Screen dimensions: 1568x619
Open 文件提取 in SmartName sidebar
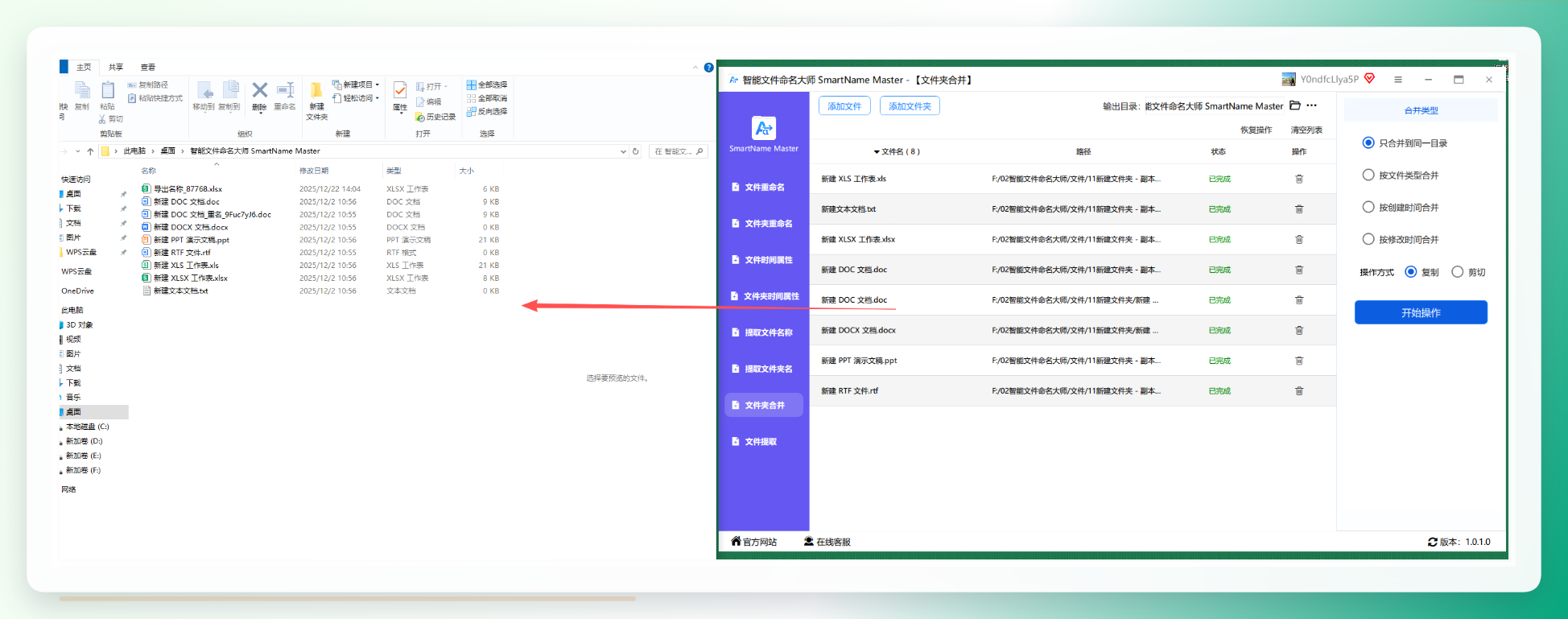click(x=764, y=442)
